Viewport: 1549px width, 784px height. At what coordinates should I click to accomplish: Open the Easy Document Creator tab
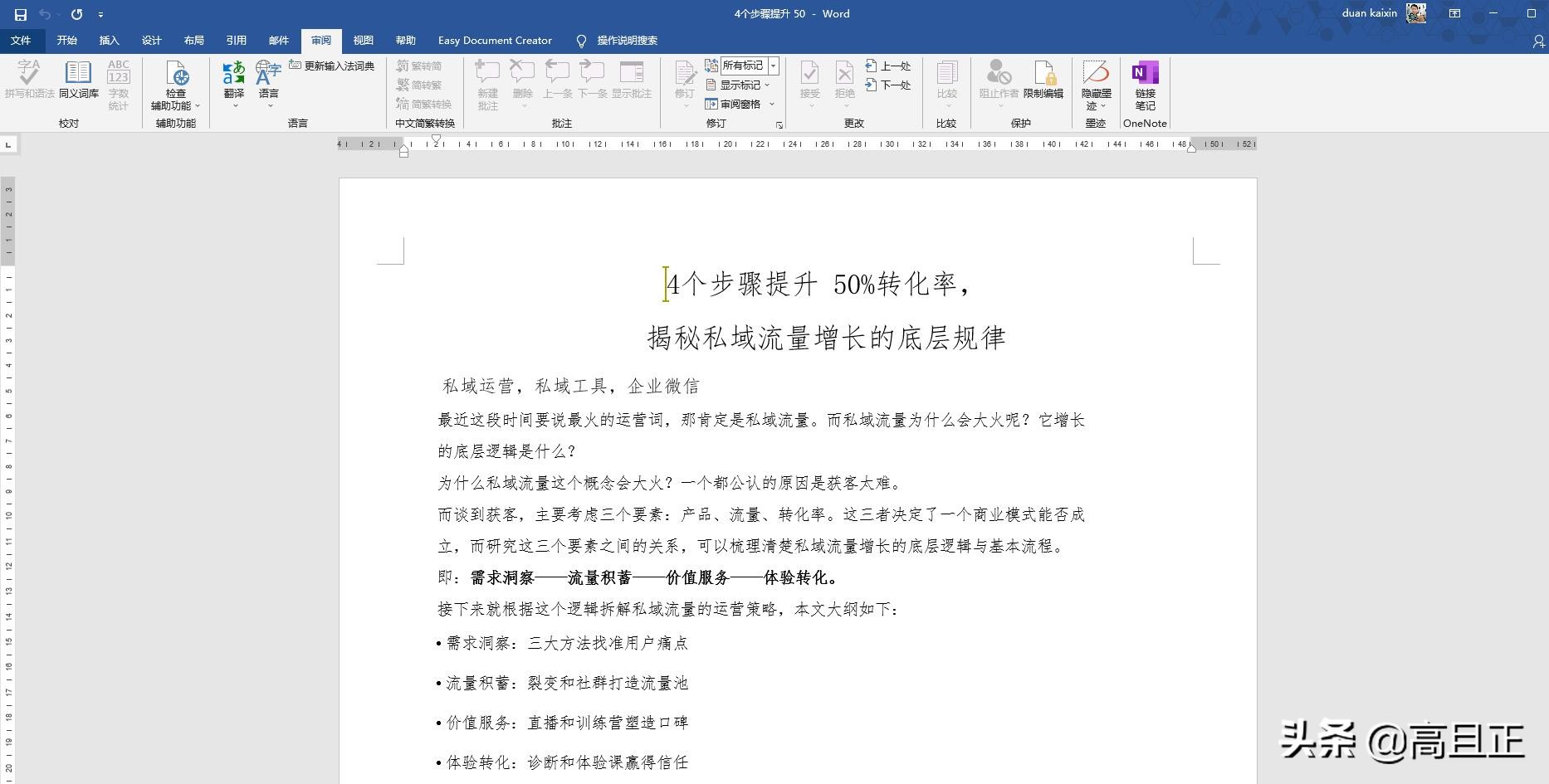[x=495, y=40]
